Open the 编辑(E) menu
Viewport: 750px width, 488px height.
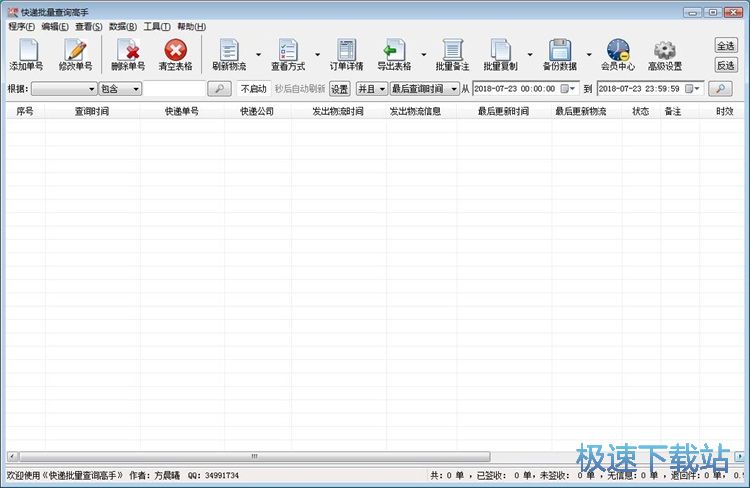[55, 27]
